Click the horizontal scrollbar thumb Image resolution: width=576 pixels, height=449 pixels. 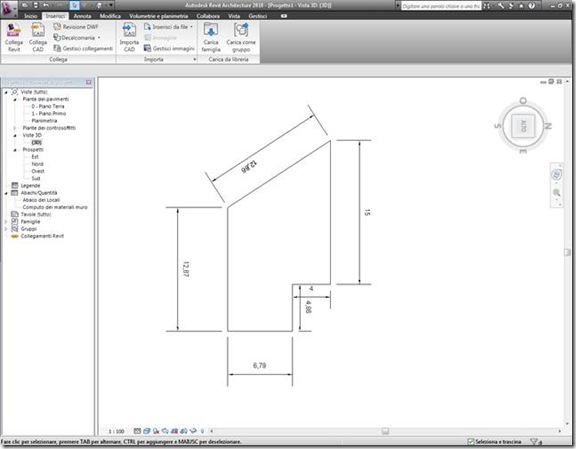pos(385,431)
